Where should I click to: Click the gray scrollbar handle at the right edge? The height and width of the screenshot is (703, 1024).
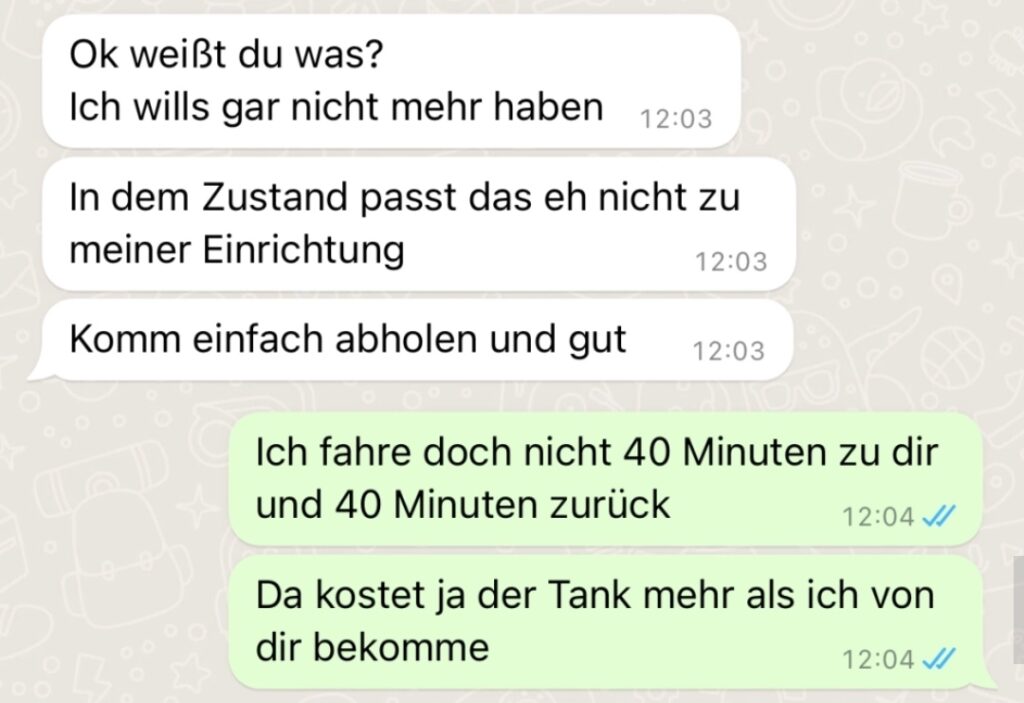pos(1019,608)
